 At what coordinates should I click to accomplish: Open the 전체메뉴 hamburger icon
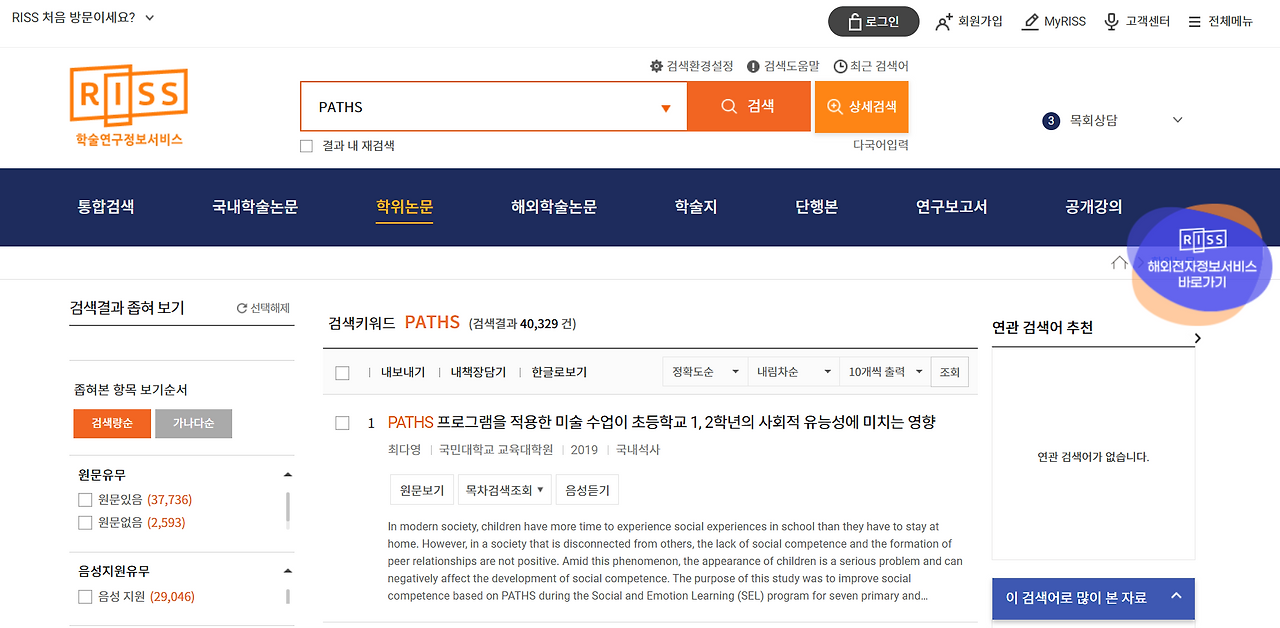pos(1194,21)
